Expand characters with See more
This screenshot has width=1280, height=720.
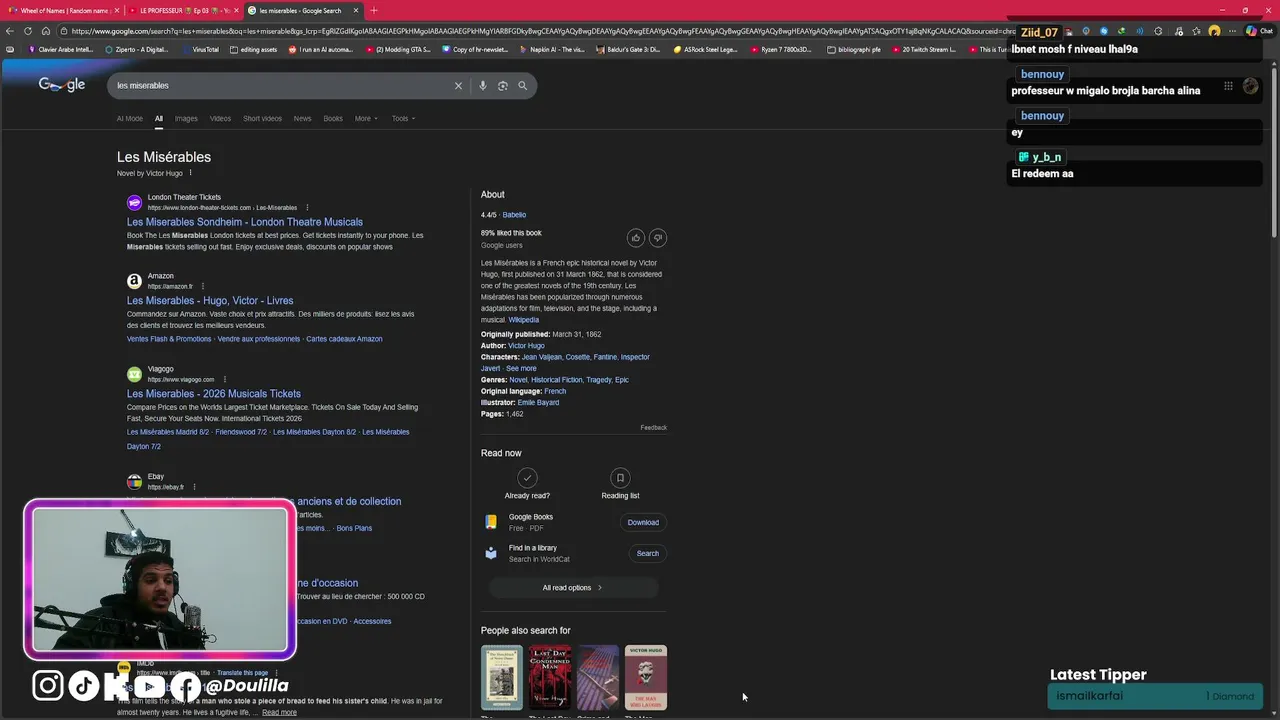click(x=521, y=369)
